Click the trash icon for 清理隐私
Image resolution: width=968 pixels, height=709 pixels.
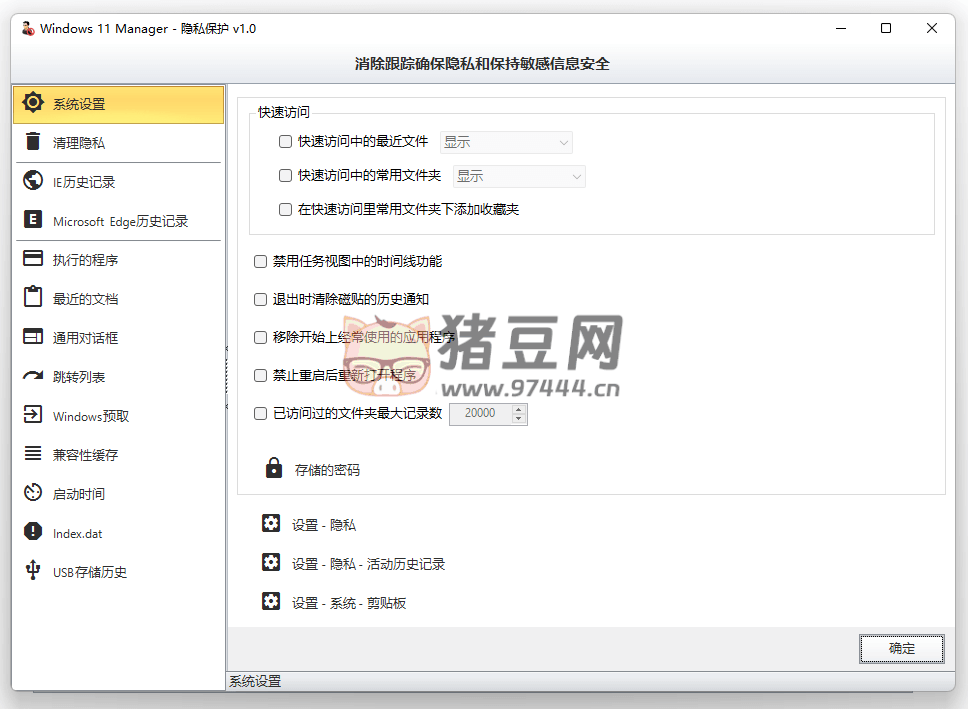(x=33, y=142)
